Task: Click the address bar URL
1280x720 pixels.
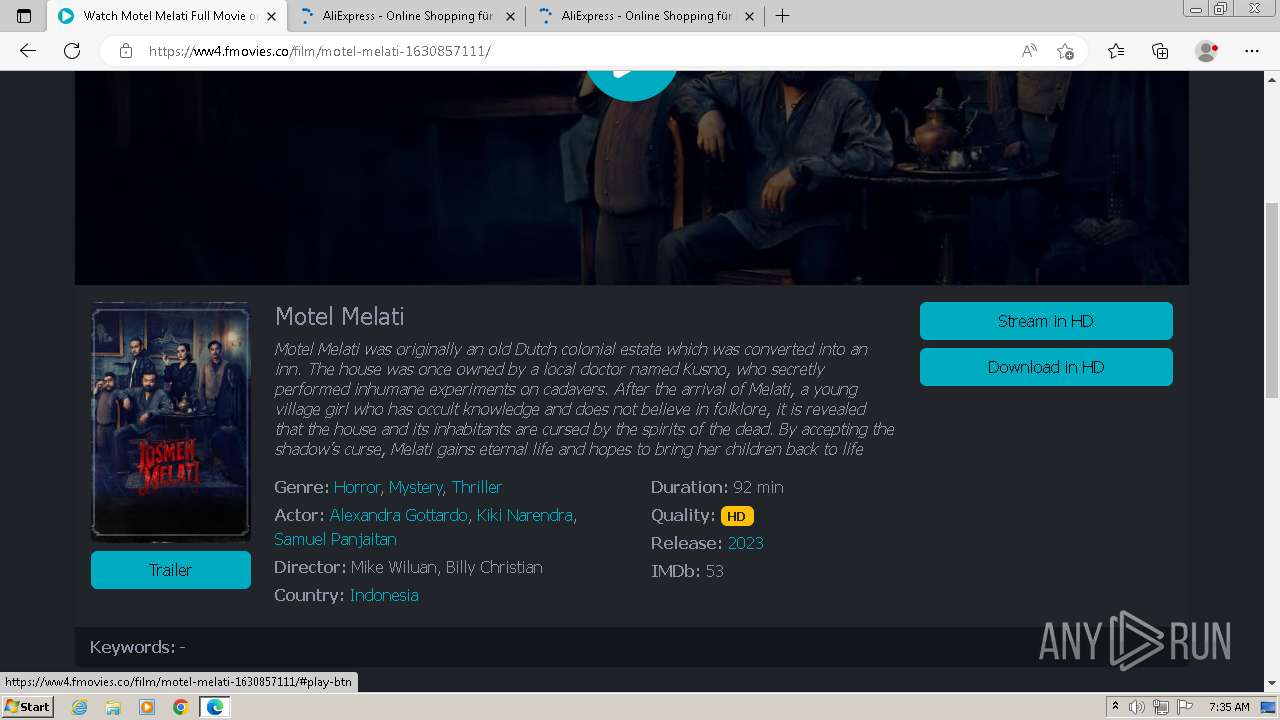Action: click(x=320, y=51)
